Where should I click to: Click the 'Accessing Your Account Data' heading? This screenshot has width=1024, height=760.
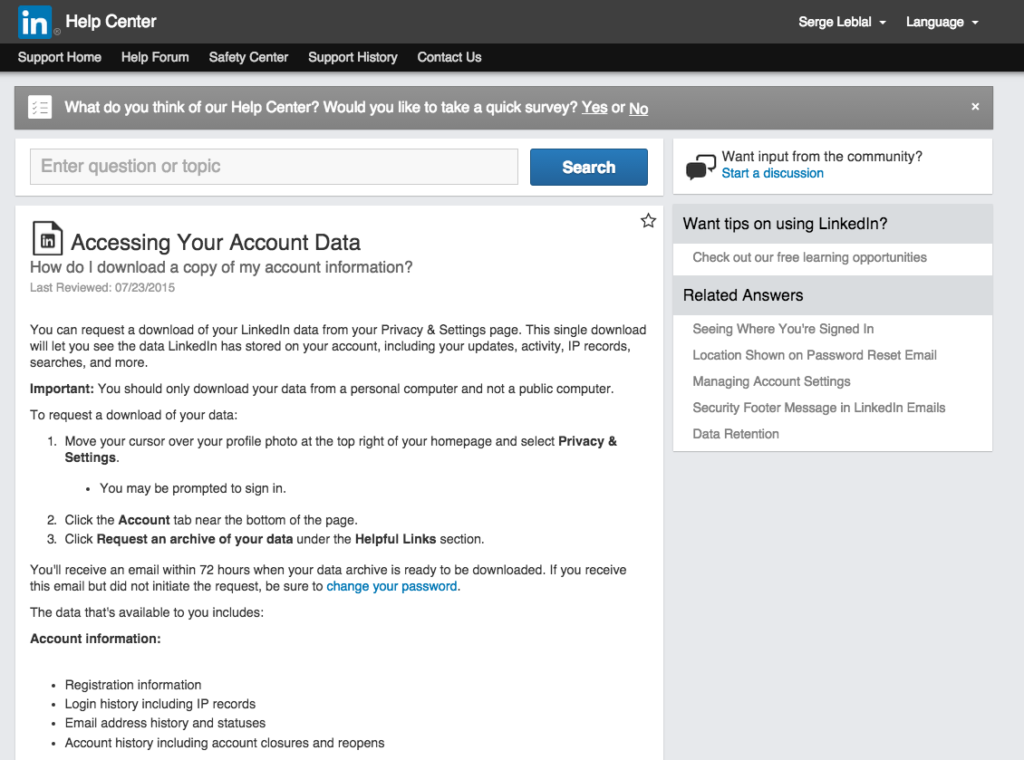216,242
